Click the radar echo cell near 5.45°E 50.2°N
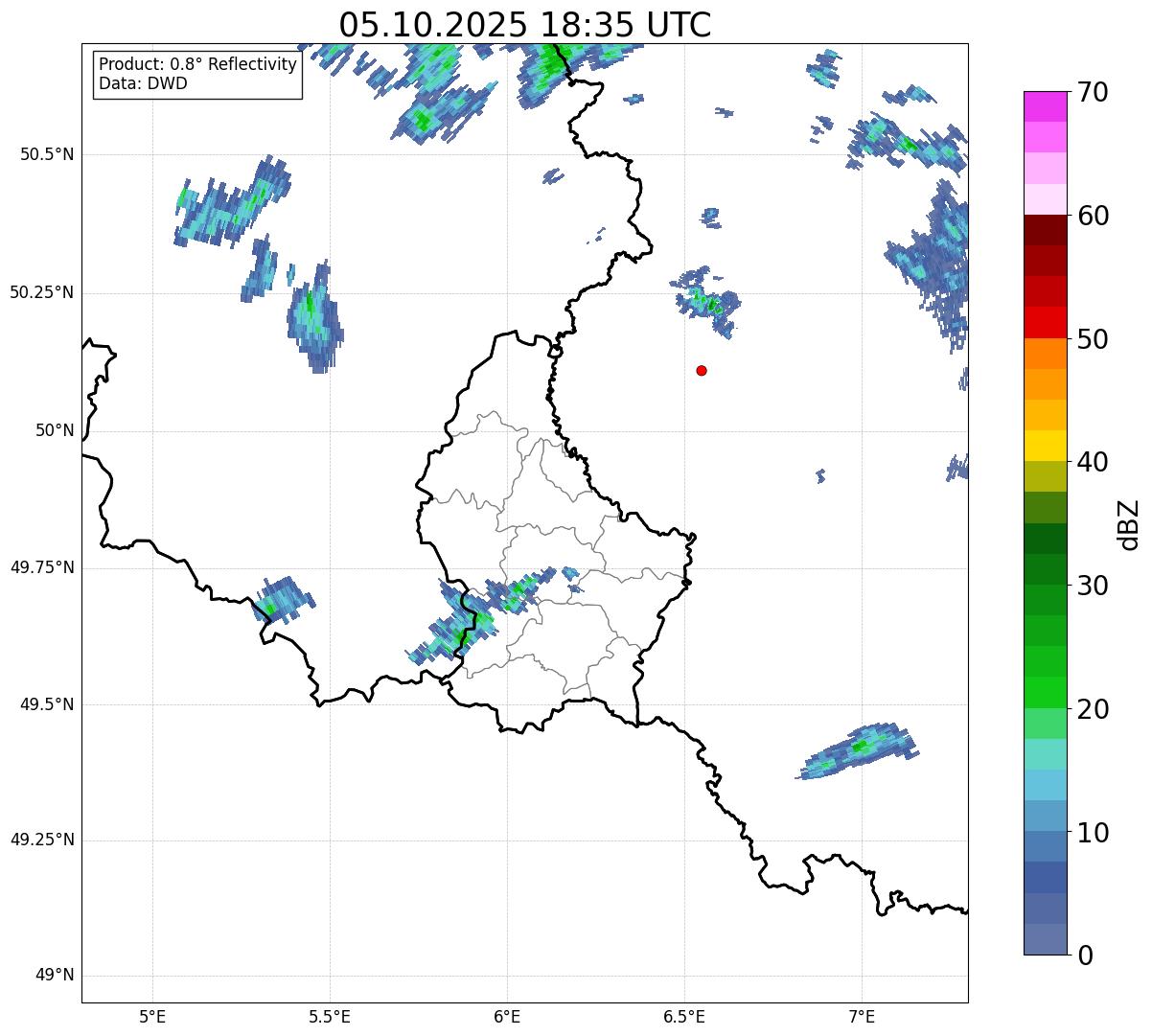The height and width of the screenshot is (1036, 1152). [x=315, y=316]
